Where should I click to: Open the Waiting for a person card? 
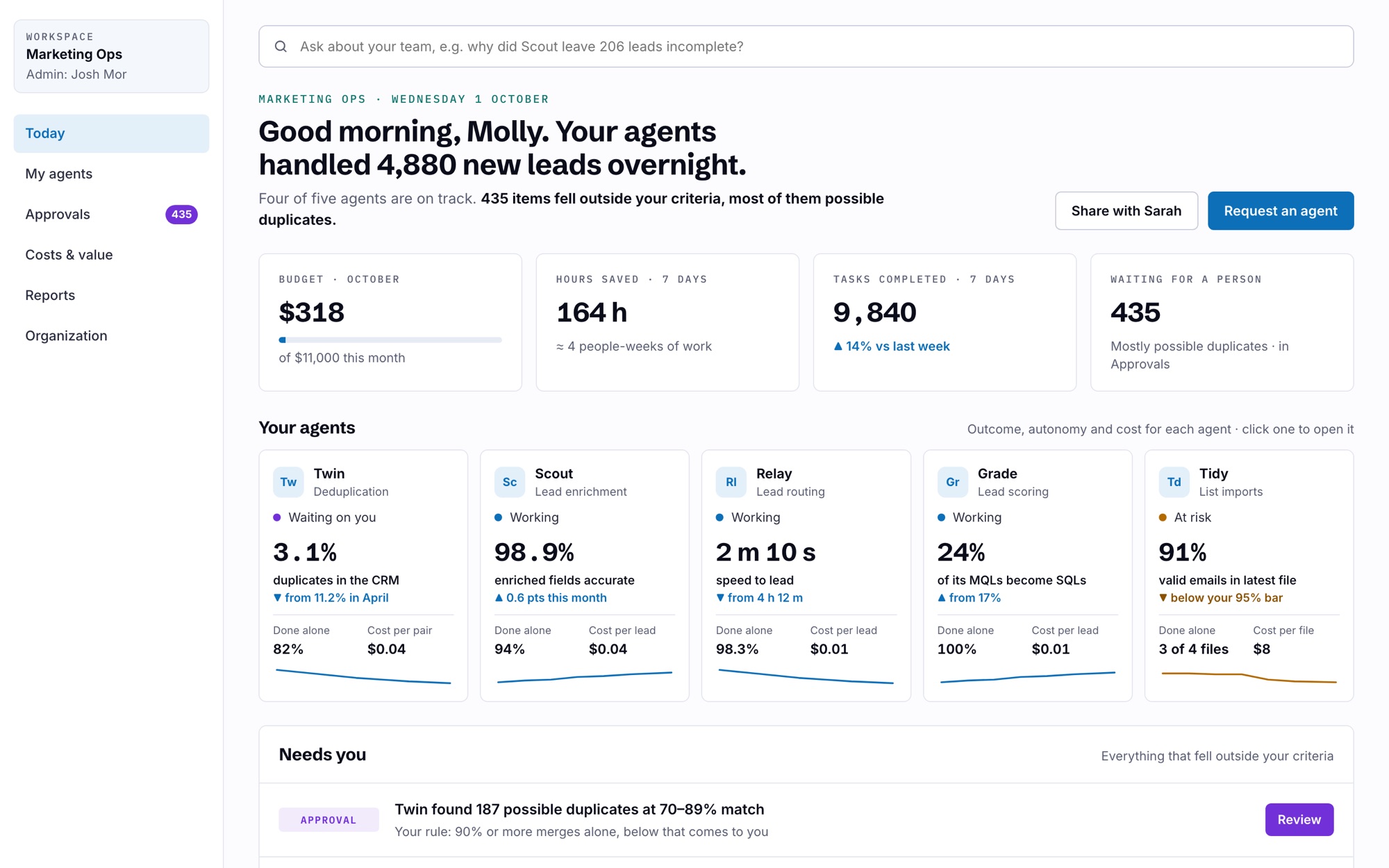1222,322
